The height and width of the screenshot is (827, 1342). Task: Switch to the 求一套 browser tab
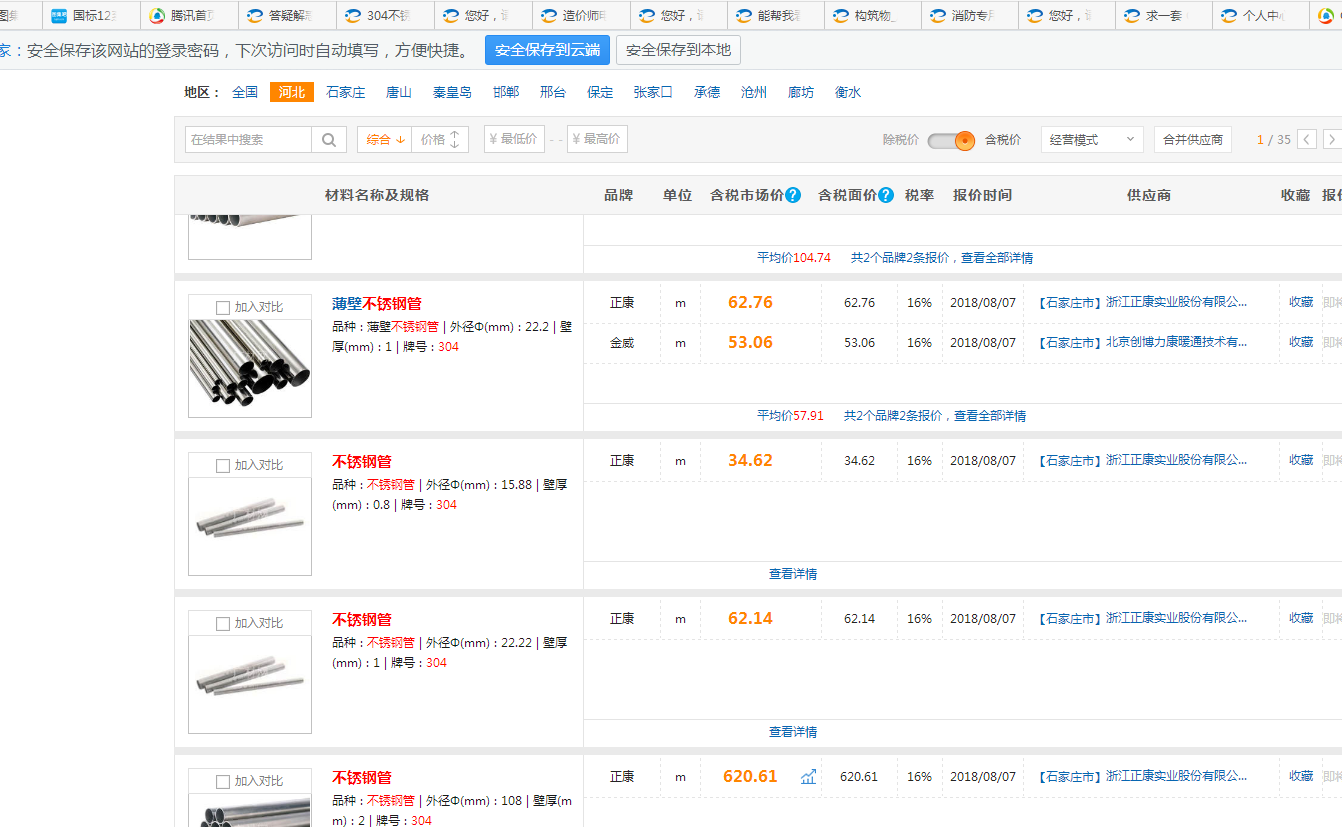coord(1165,16)
